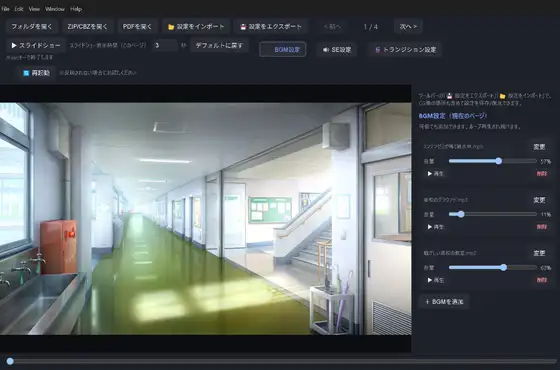This screenshot has width=560, height=370.
Task: Focus the slideshow duration seconds field
Action: (165, 45)
